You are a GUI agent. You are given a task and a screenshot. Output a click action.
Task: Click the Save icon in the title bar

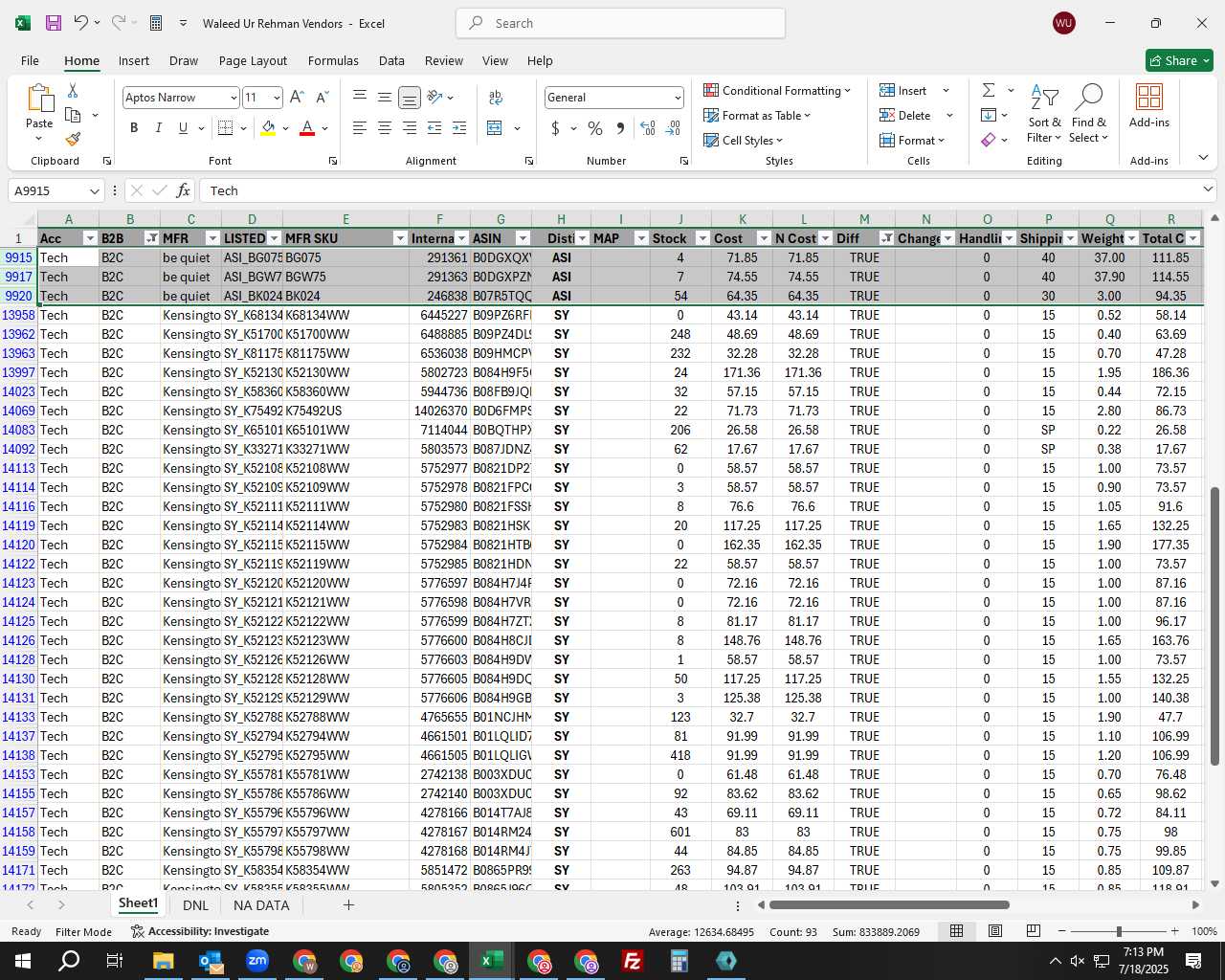[54, 23]
